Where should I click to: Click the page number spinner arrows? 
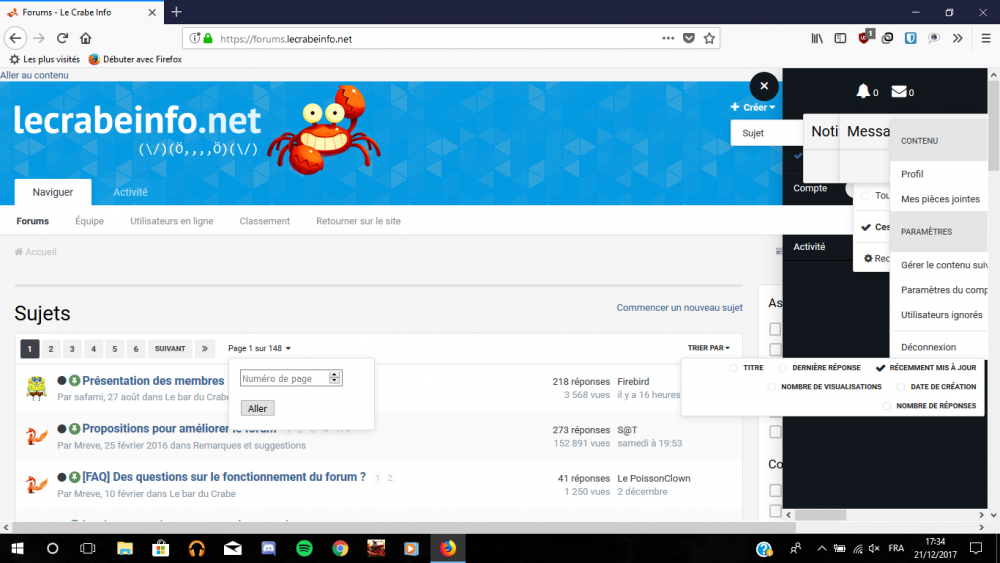tap(335, 378)
